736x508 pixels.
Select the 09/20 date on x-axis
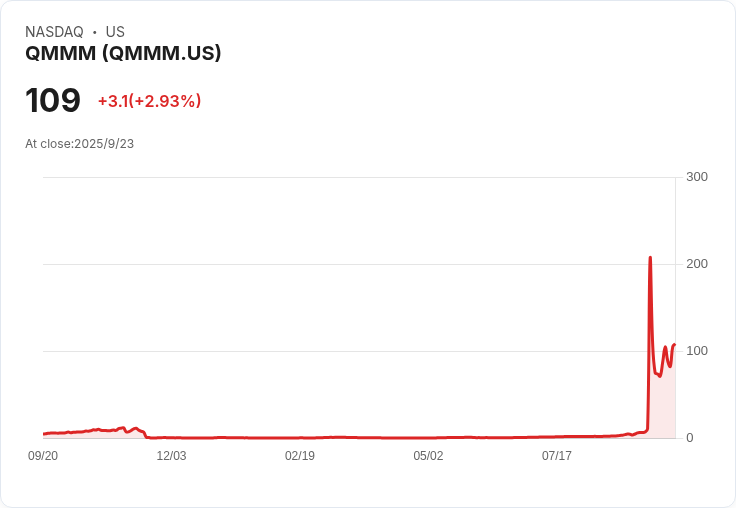(43, 456)
